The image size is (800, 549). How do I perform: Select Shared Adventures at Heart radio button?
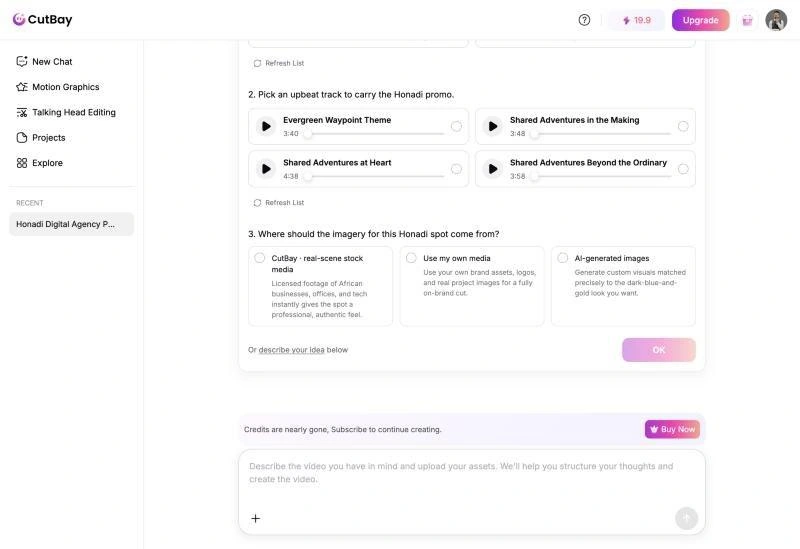(456, 169)
